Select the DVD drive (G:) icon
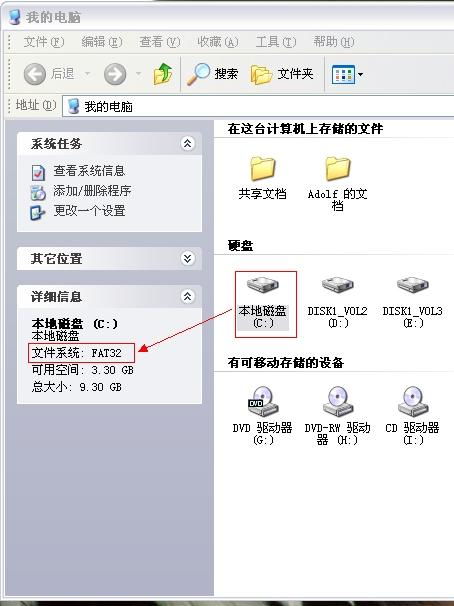Screen dimensions: 454x606 (263, 416)
